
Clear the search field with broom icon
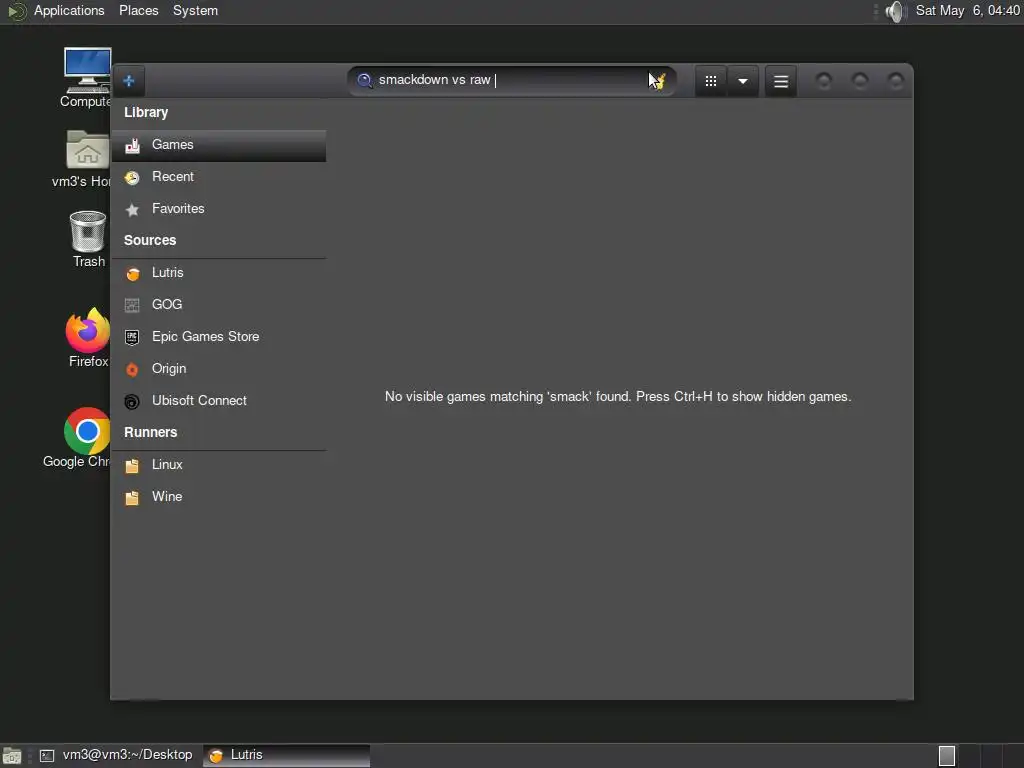click(x=658, y=80)
